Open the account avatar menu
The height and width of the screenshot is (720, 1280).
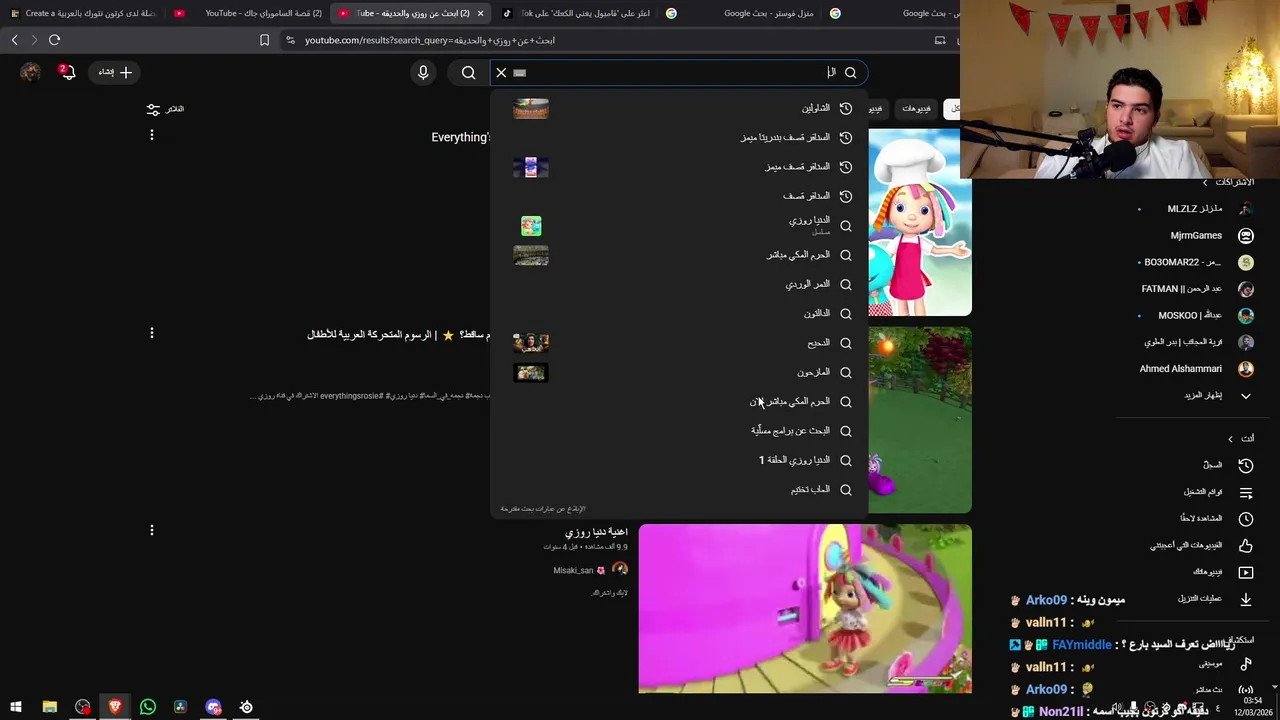[x=31, y=72]
